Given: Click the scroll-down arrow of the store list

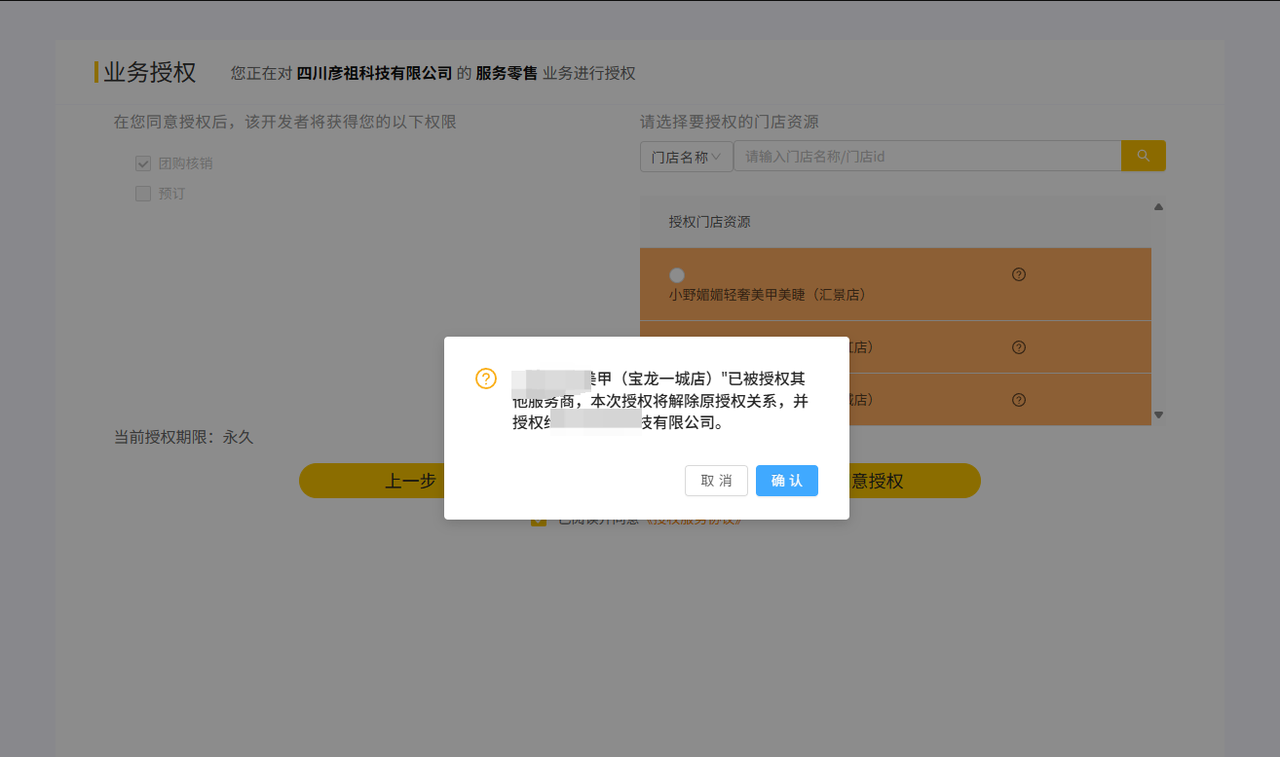Looking at the screenshot, I should [x=1158, y=414].
